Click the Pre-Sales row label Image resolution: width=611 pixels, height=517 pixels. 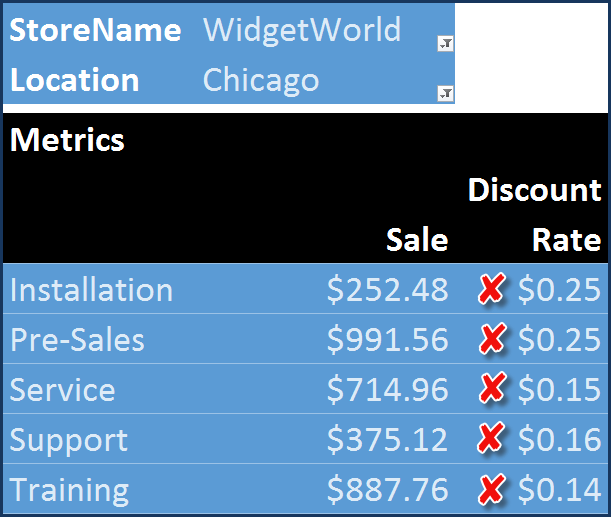(x=77, y=340)
